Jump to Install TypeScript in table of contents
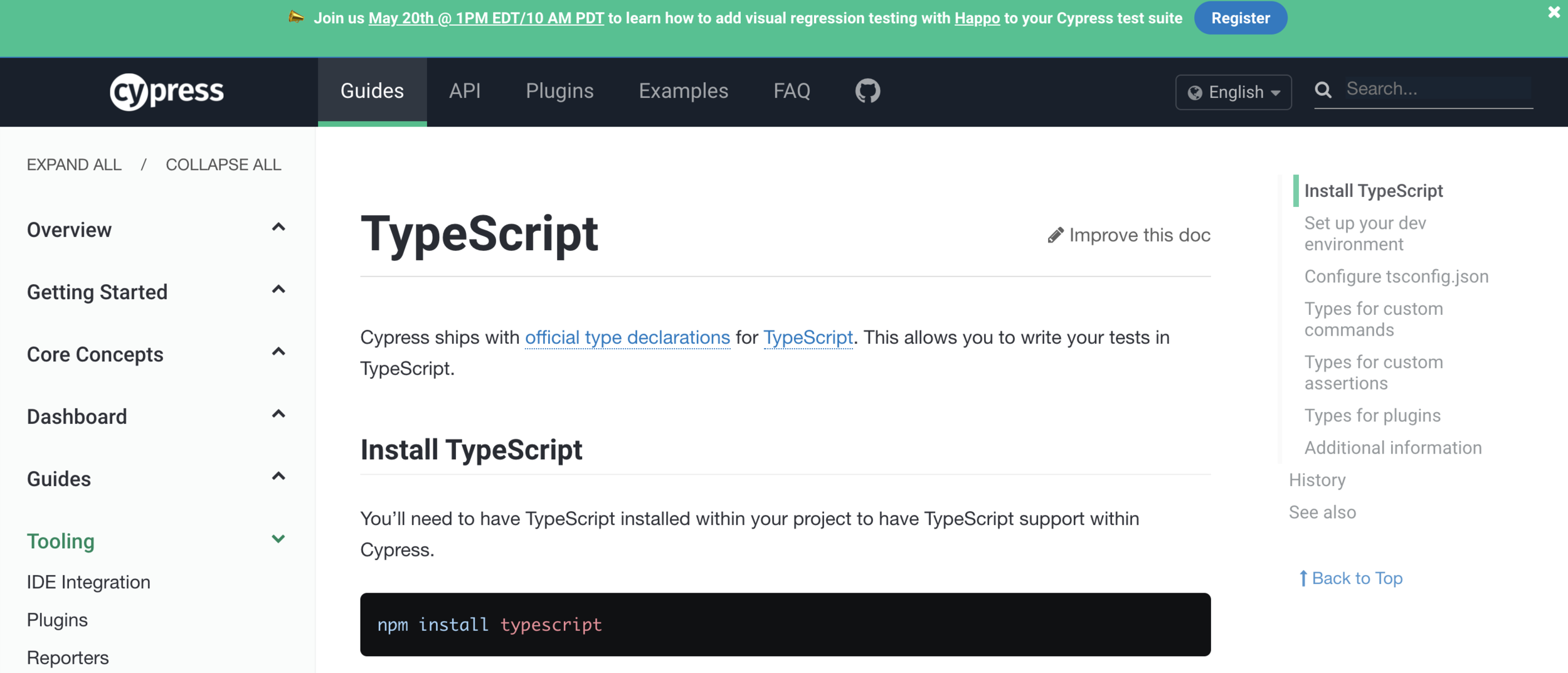Viewport: 1568px width, 673px height. tap(1374, 191)
